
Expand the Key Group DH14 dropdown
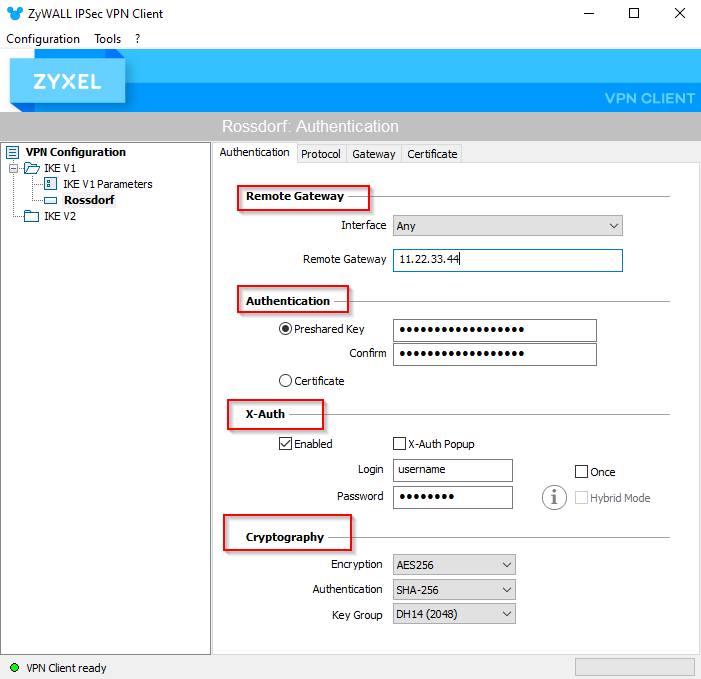454,614
